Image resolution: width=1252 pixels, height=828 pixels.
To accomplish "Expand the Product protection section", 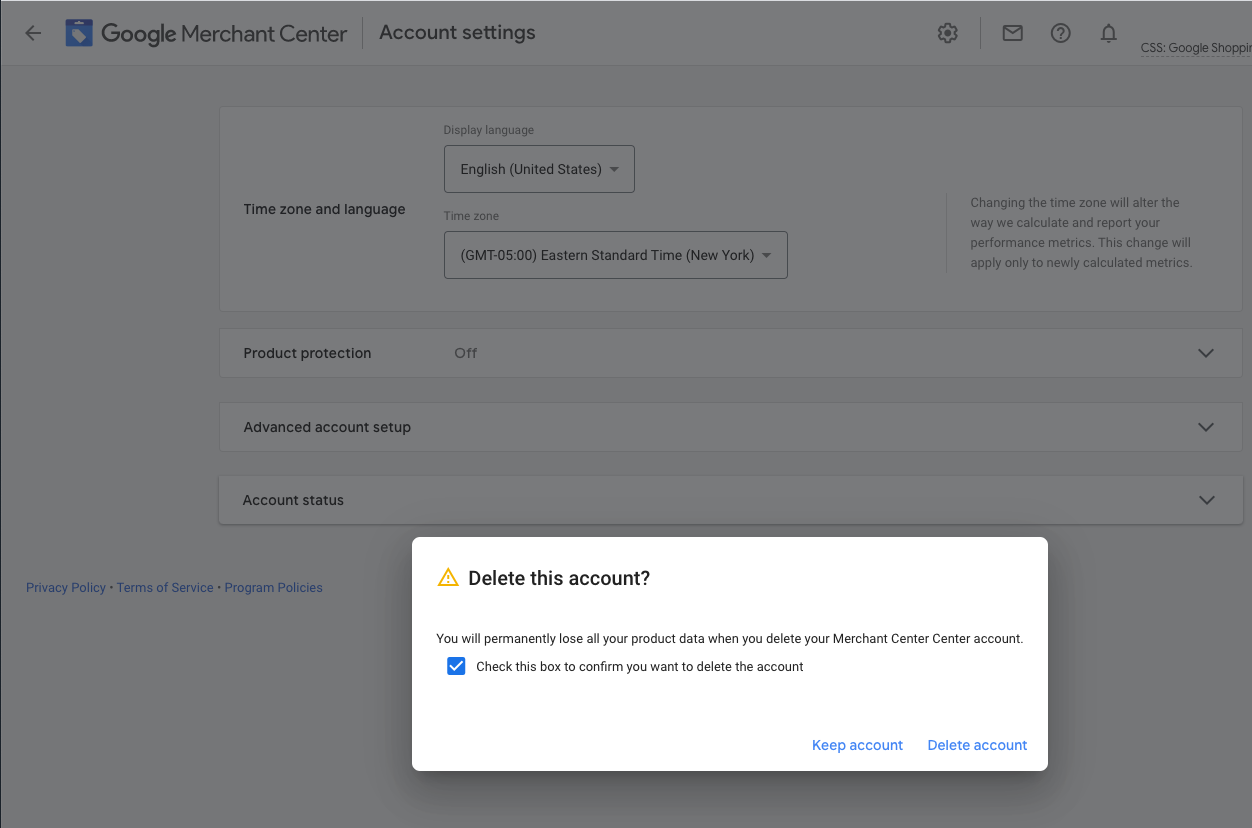I will (x=1205, y=353).
